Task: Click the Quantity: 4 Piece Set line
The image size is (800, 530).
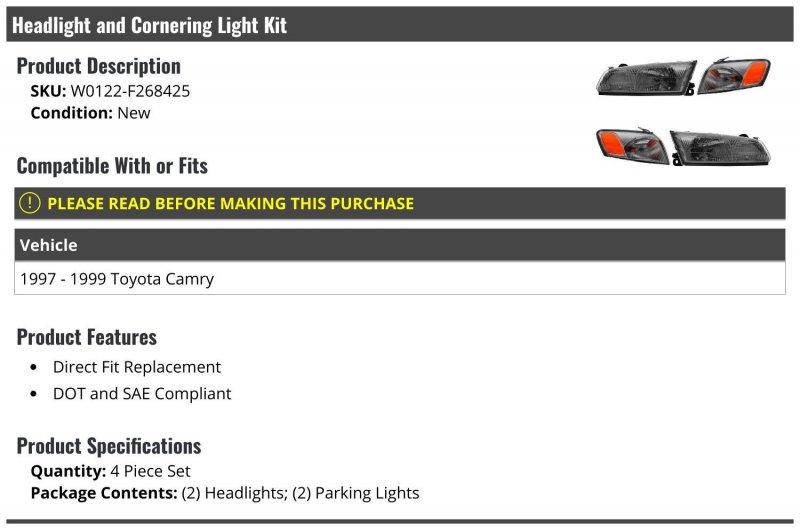Action: (x=110, y=471)
